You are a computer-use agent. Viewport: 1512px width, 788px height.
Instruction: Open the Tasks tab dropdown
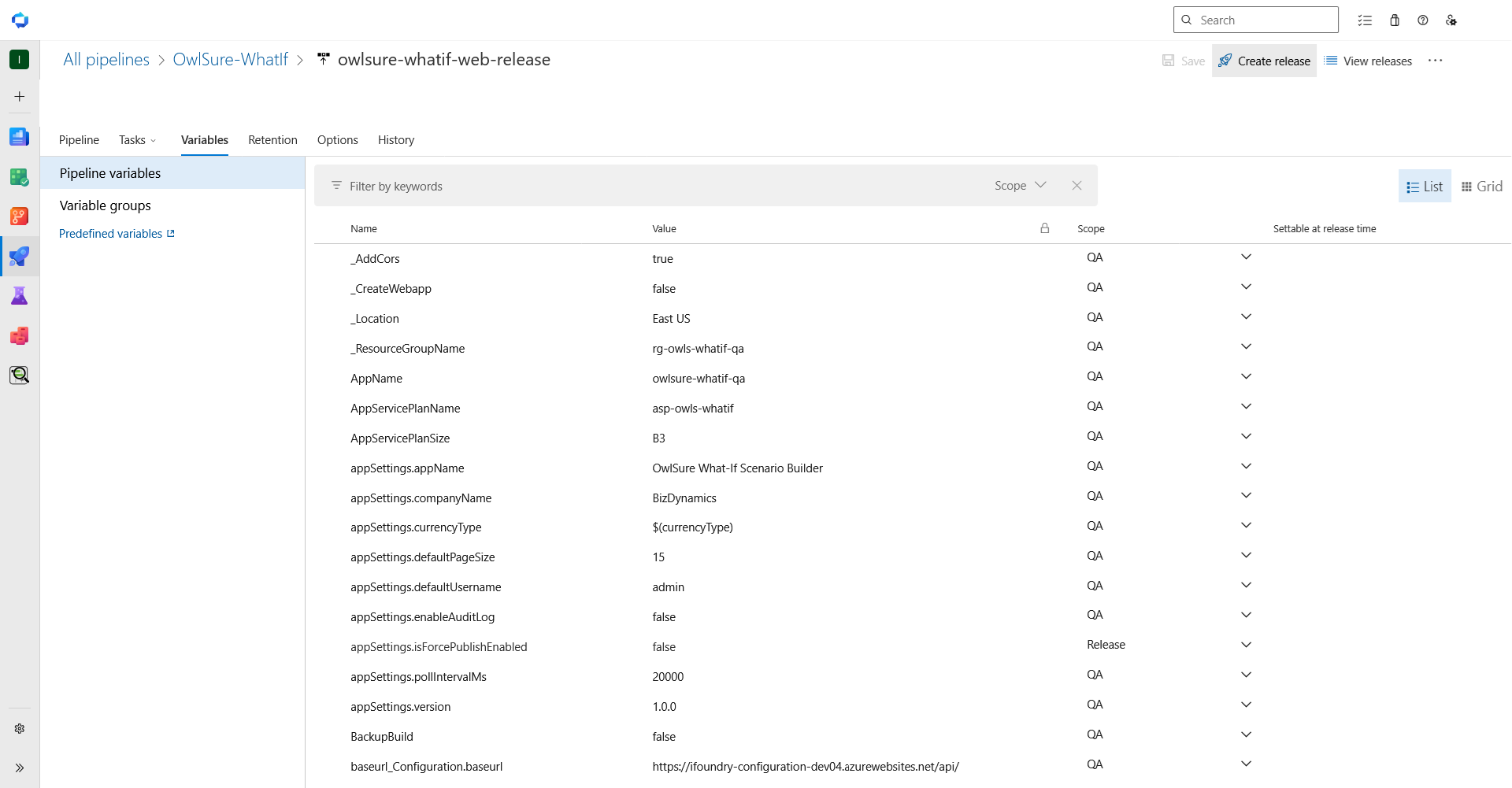pos(138,140)
